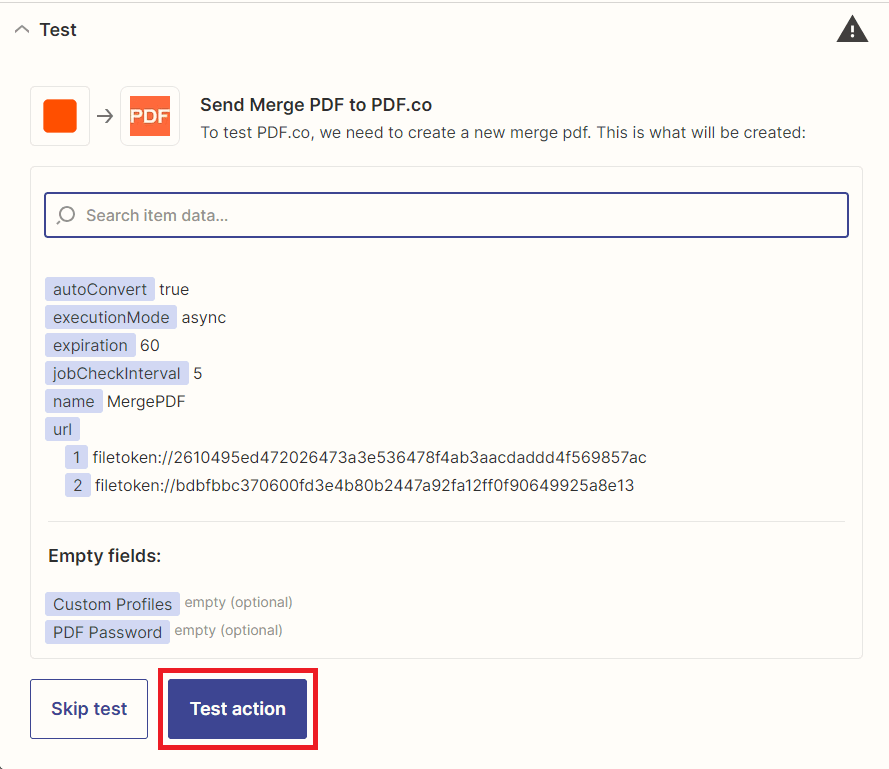Viewport: 889px width, 769px height.
Task: Click the PDF Password empty field tag
Action: (107, 632)
